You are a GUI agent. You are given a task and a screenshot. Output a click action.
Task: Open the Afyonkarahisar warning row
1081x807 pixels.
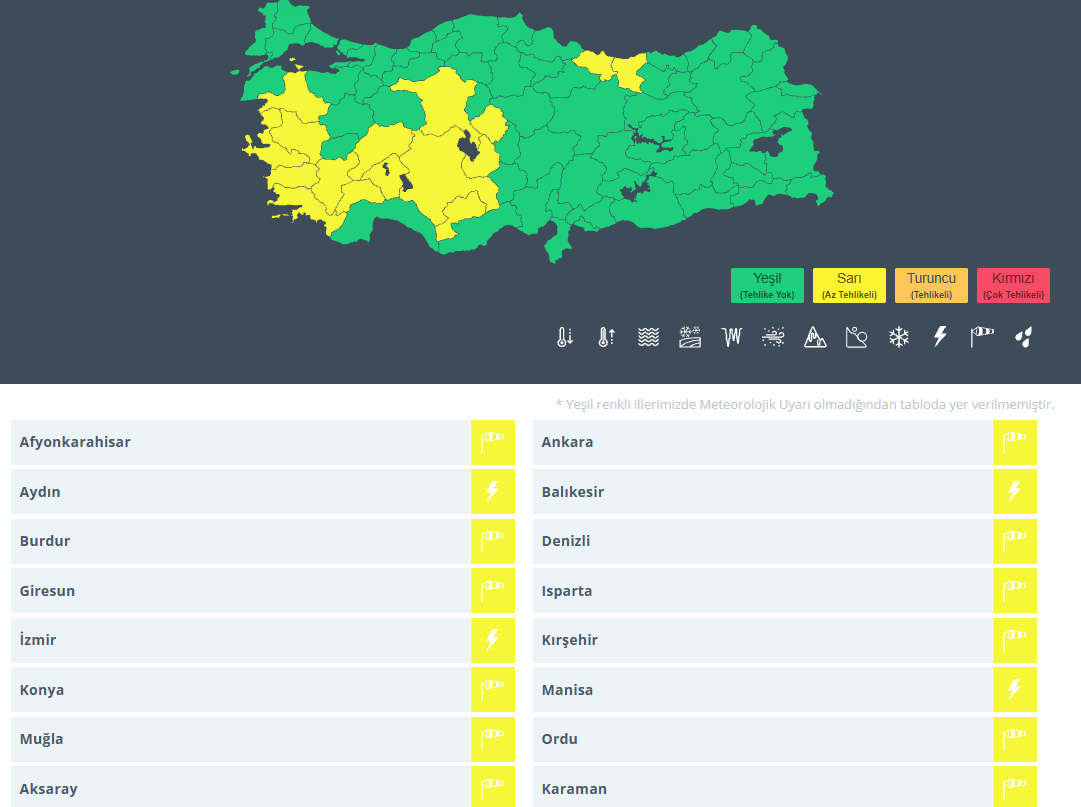click(x=240, y=442)
